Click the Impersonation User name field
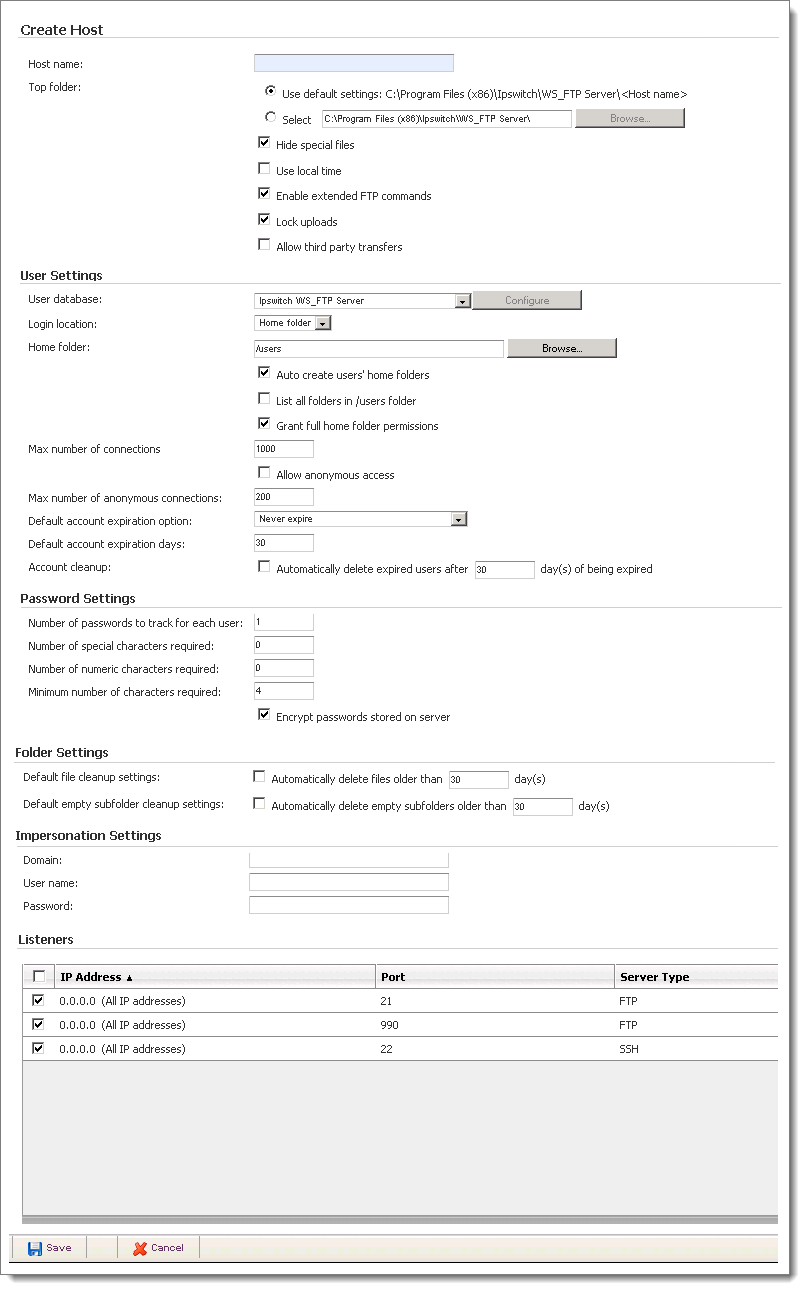This screenshot has height=1290, width=805. pyautogui.click(x=349, y=882)
